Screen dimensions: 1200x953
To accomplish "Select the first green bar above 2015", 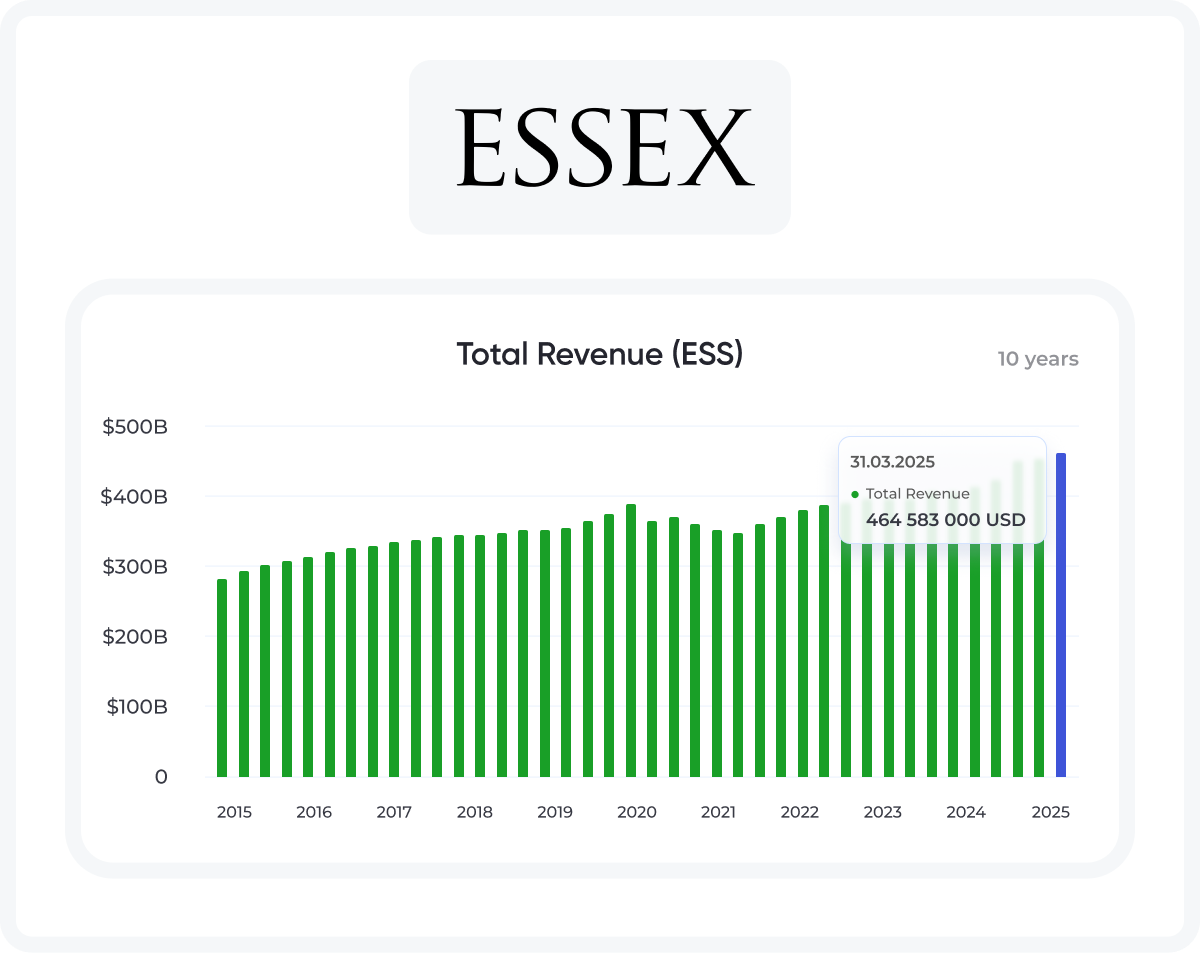I will point(222,678).
